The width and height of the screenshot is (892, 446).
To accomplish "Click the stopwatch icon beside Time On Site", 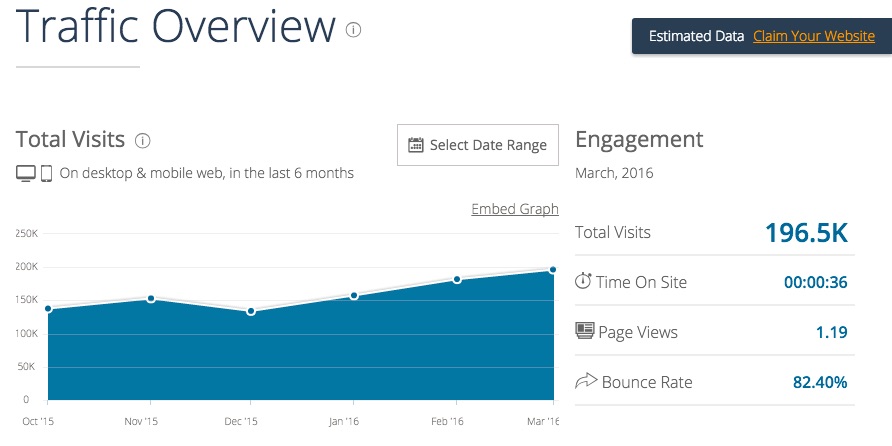I will tap(583, 280).
